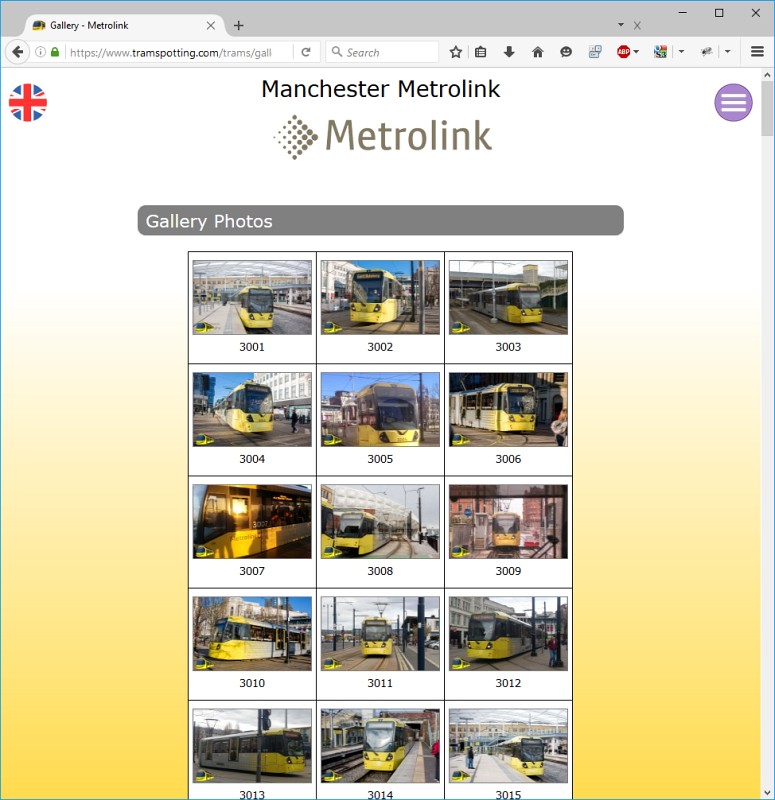Click the scrollbar down arrow
This screenshot has width=775, height=800.
[767, 793]
